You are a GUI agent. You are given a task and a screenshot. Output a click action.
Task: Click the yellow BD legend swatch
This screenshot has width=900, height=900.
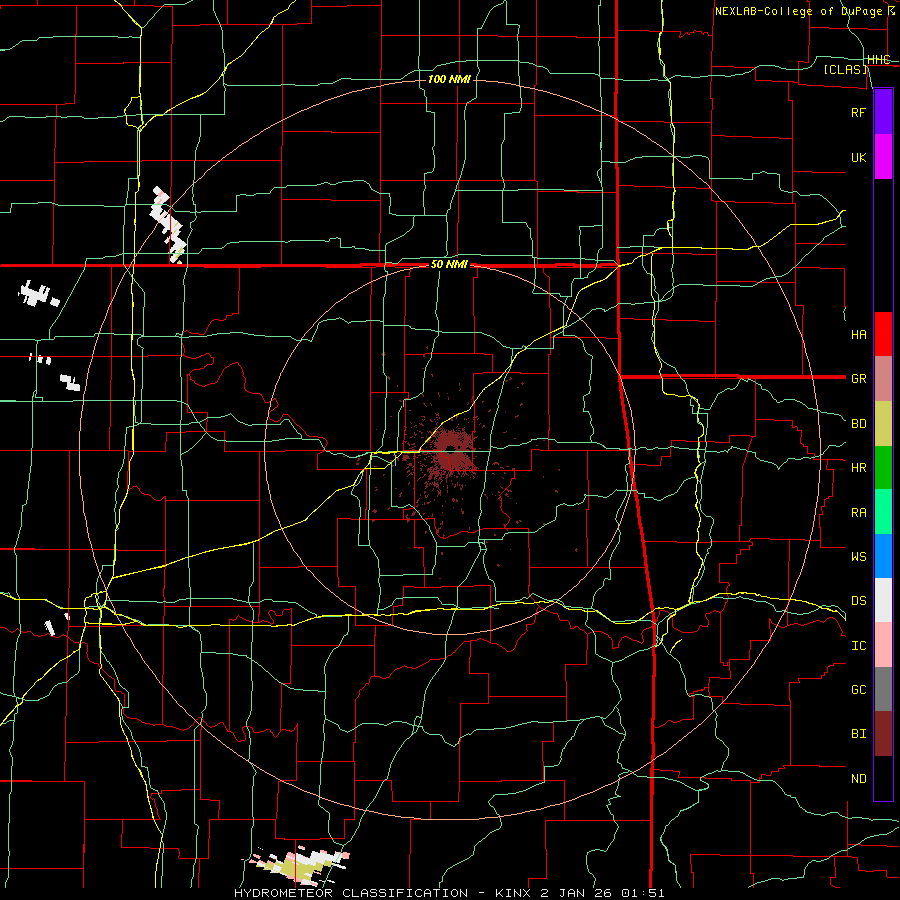click(883, 423)
